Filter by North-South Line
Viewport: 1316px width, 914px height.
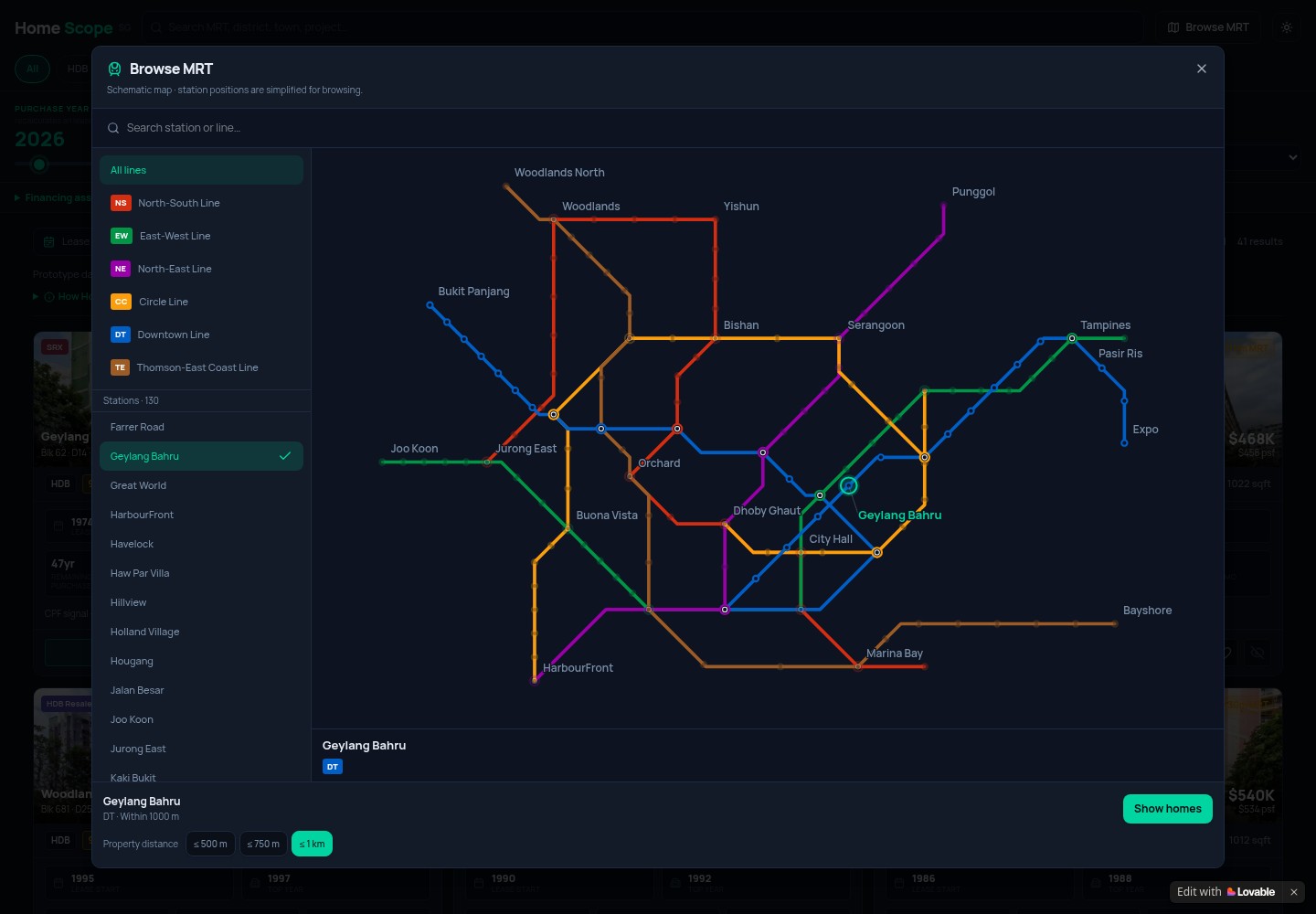click(x=201, y=203)
